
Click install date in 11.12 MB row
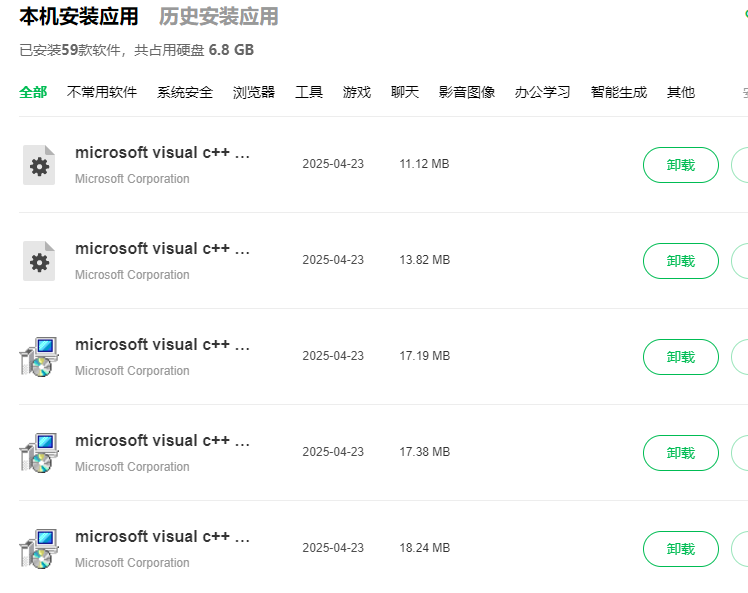click(x=333, y=164)
